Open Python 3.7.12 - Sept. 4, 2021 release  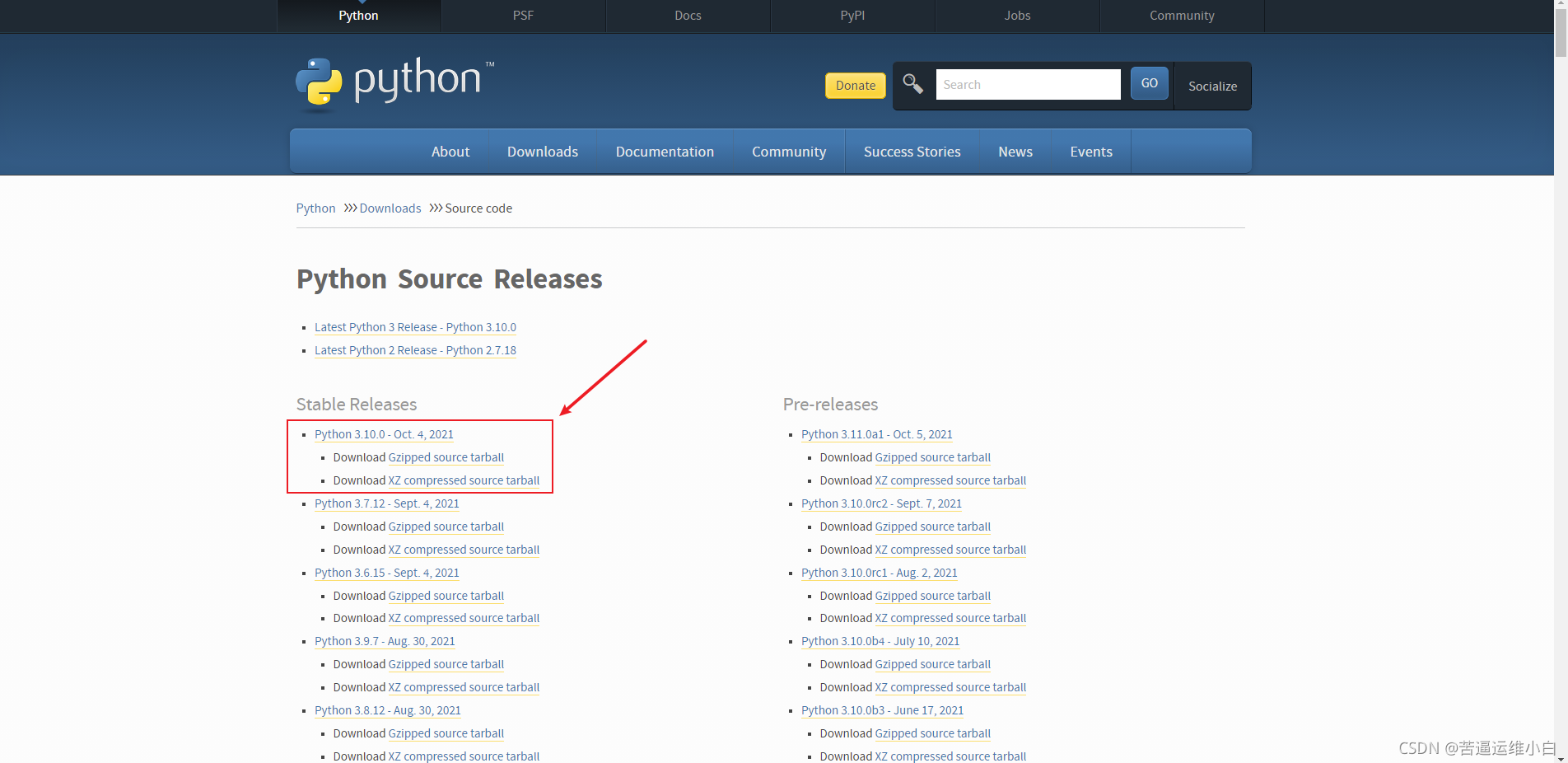387,503
